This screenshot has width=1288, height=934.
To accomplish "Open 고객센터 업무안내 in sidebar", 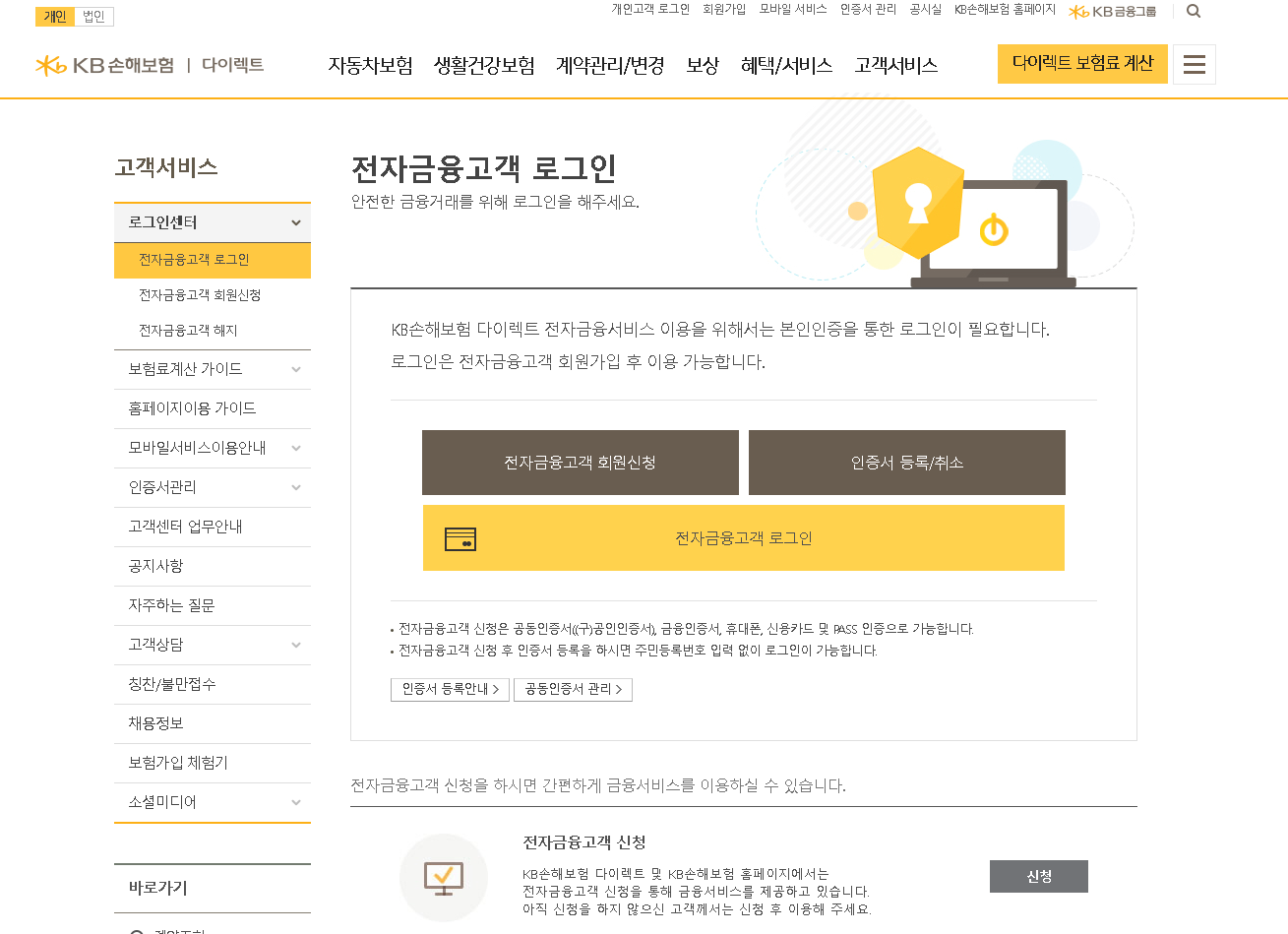I will click(x=213, y=527).
